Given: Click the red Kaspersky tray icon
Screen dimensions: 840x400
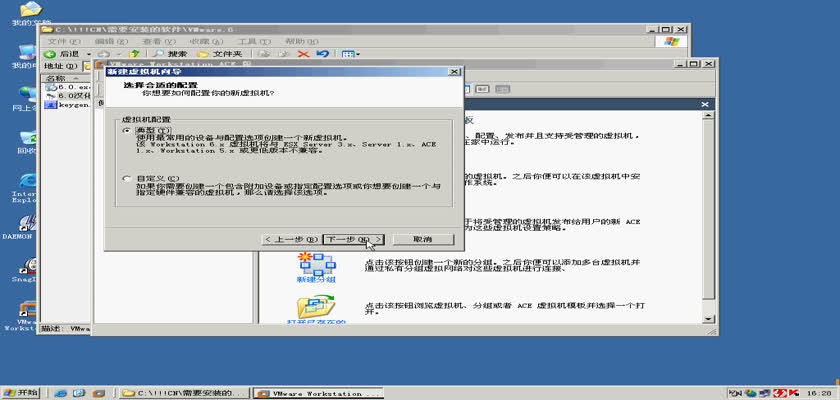Looking at the screenshot, I should 793,393.
